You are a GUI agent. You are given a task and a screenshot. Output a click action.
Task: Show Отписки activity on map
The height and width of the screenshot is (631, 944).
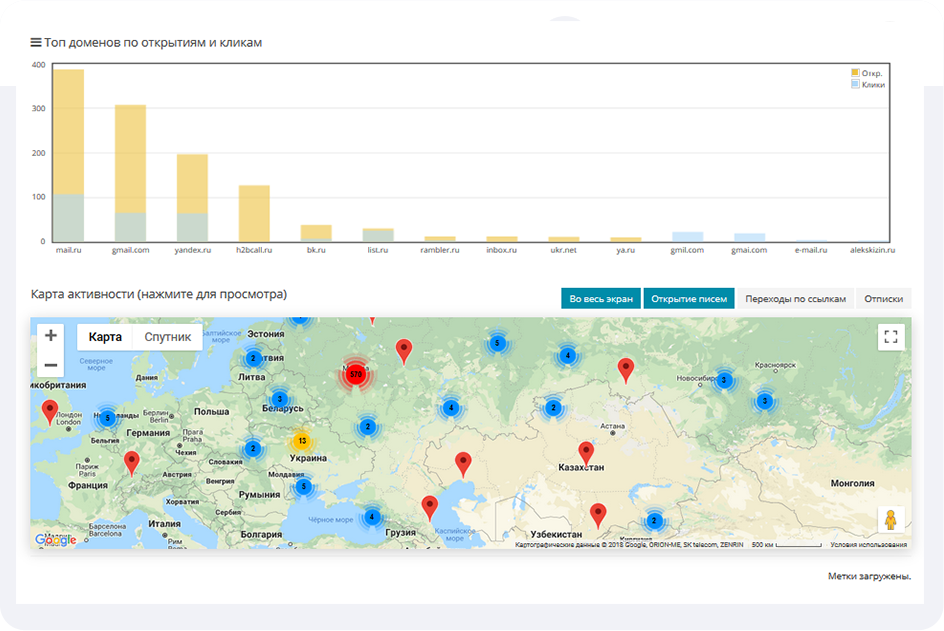coord(883,298)
